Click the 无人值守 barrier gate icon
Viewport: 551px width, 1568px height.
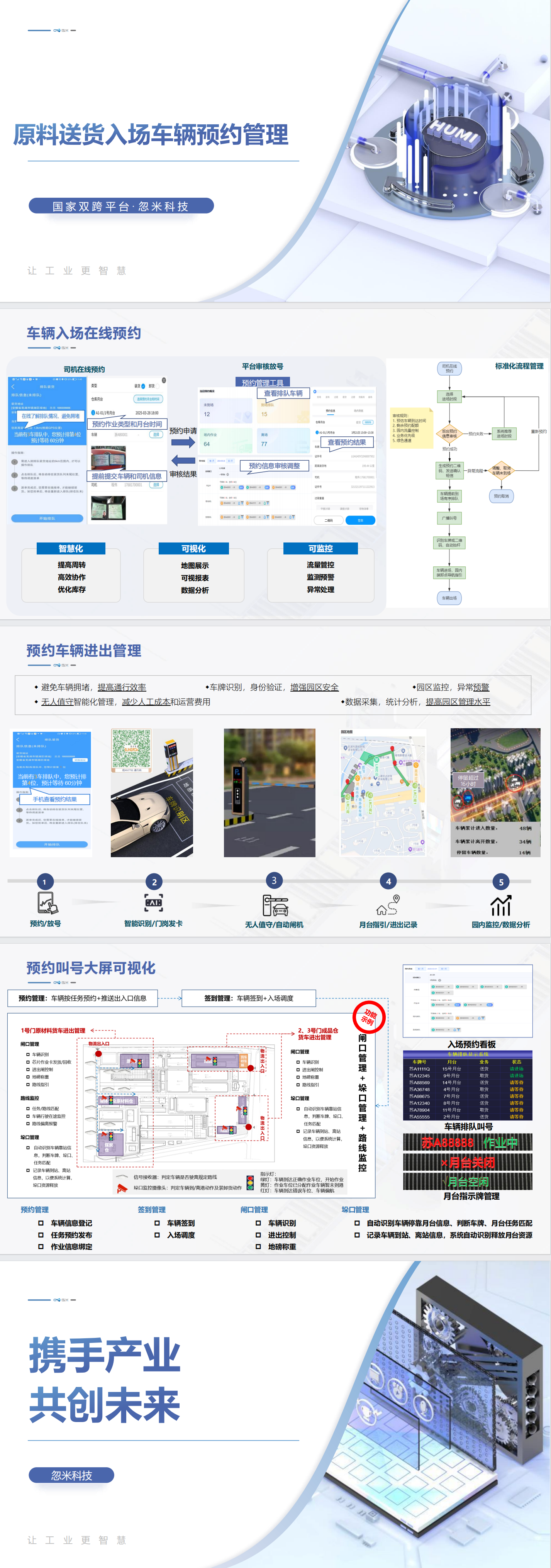click(x=275, y=905)
